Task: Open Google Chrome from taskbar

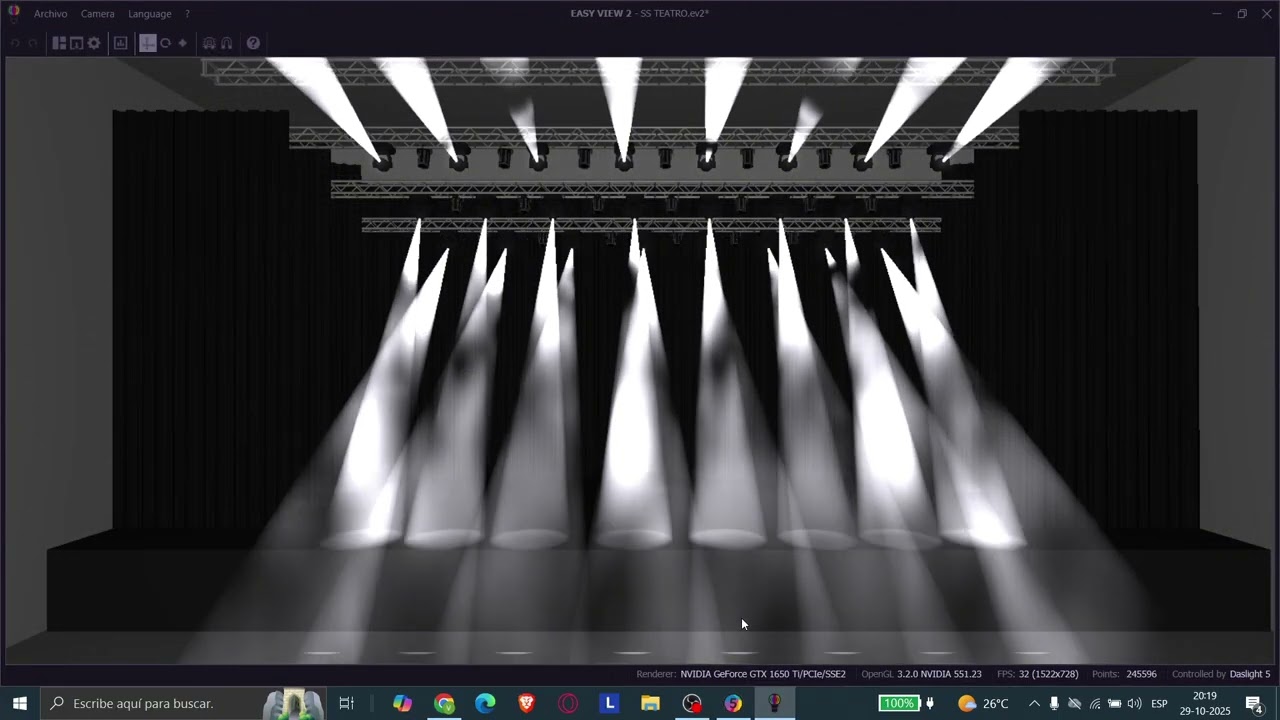Action: click(444, 703)
